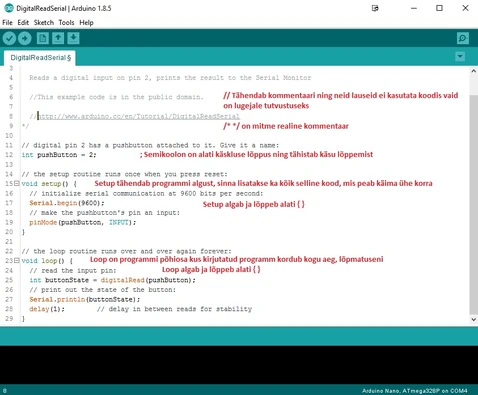Click the 'Reads a digital input on pin 2' comment
Screen dimensions: 478x395
[170, 78]
